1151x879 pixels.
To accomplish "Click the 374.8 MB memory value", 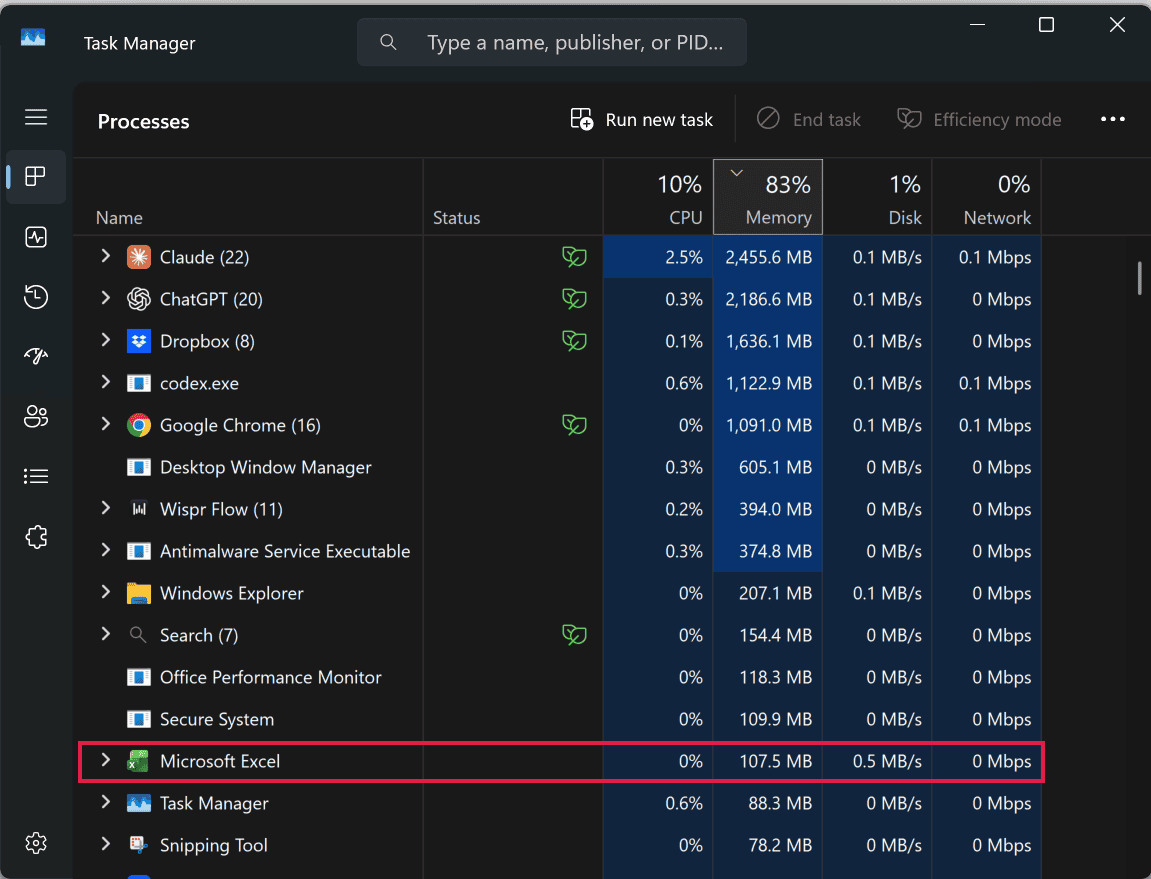I will (x=775, y=551).
